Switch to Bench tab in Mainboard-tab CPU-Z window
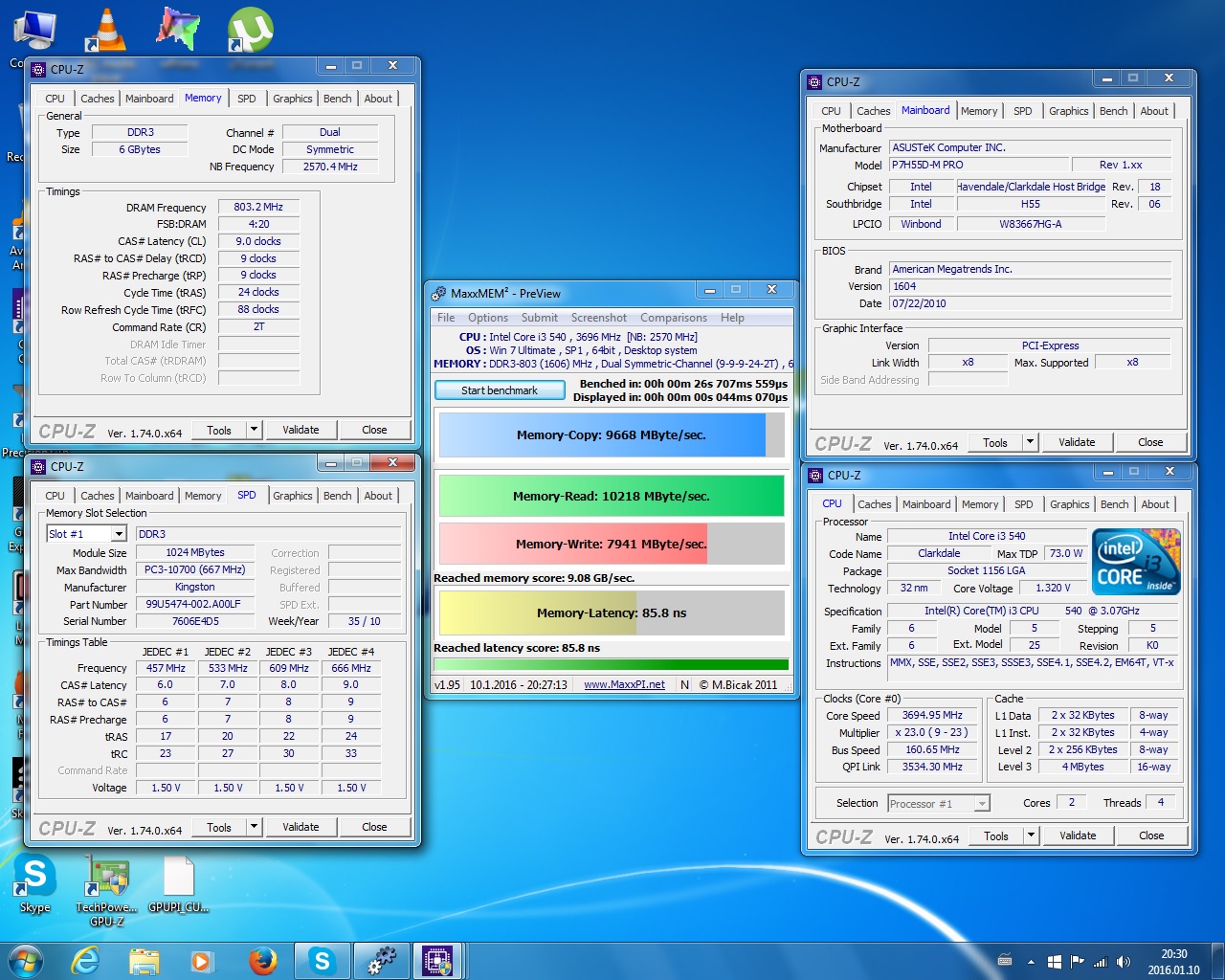This screenshot has height=980, width=1225. (x=1113, y=111)
